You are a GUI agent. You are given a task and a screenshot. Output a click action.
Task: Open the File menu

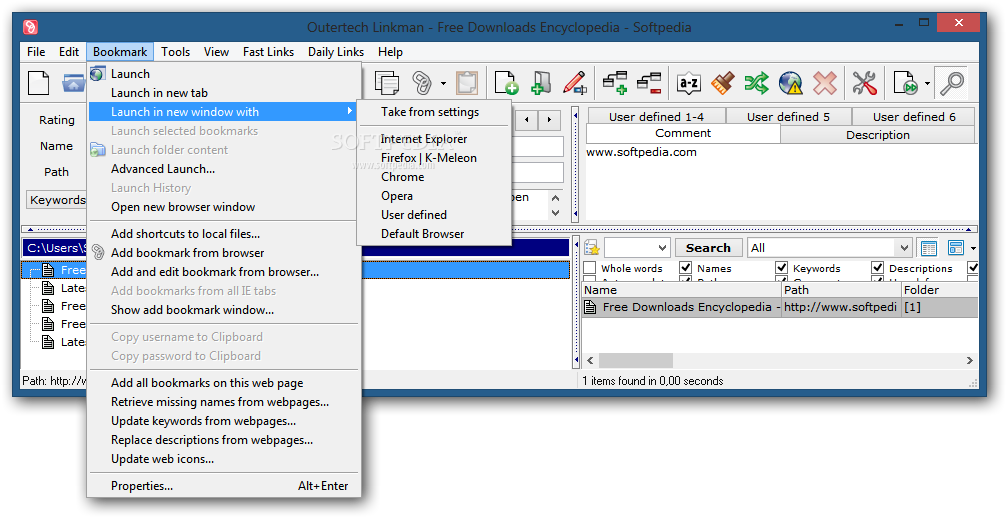tap(36, 52)
